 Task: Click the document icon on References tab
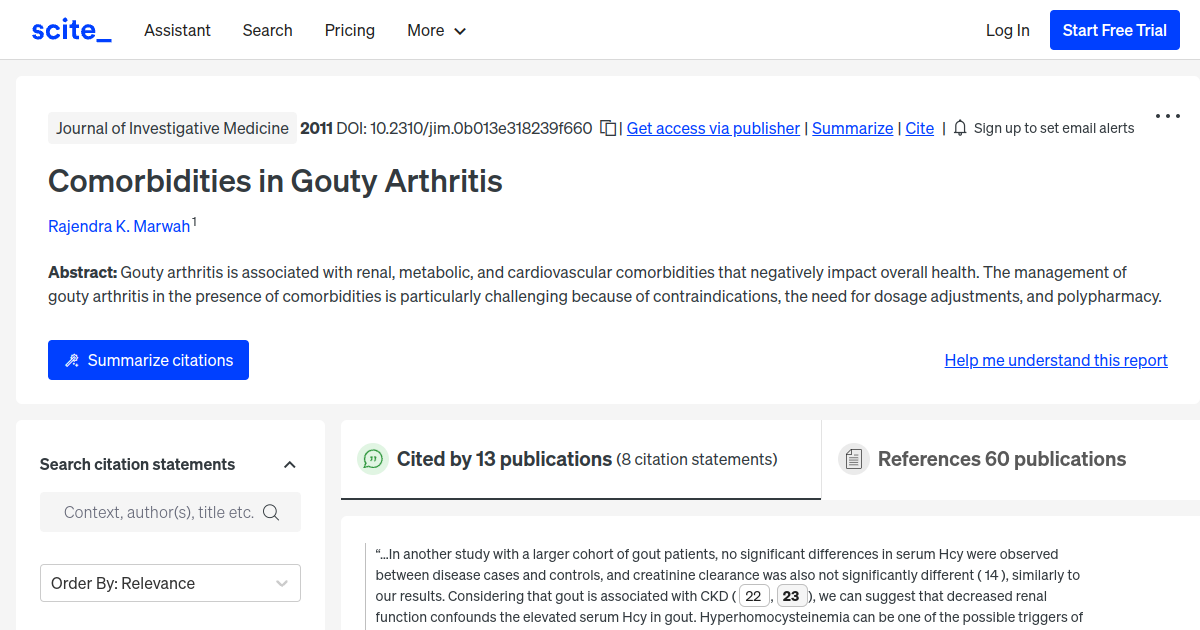[x=855, y=458]
